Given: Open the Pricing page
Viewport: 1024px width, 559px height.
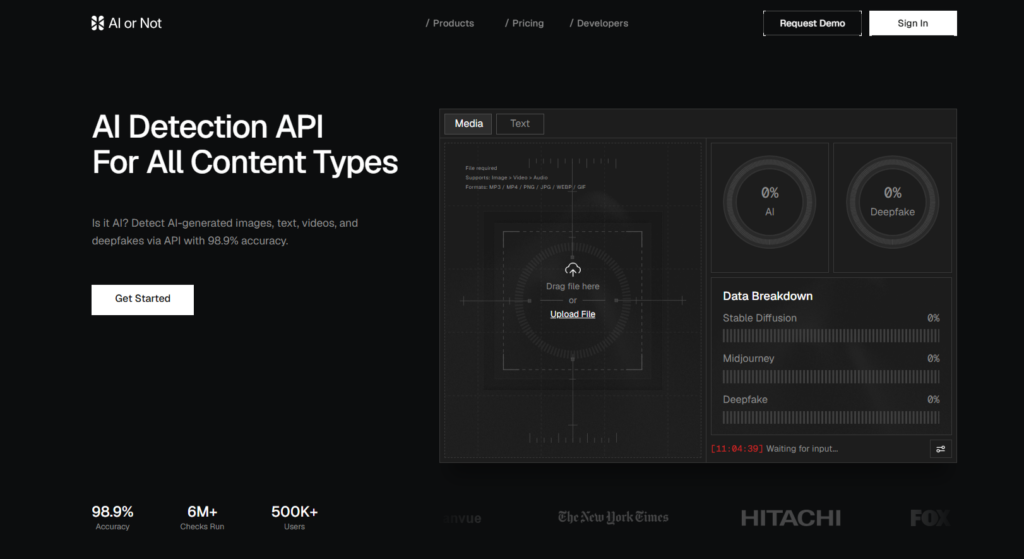Looking at the screenshot, I should 524,24.
